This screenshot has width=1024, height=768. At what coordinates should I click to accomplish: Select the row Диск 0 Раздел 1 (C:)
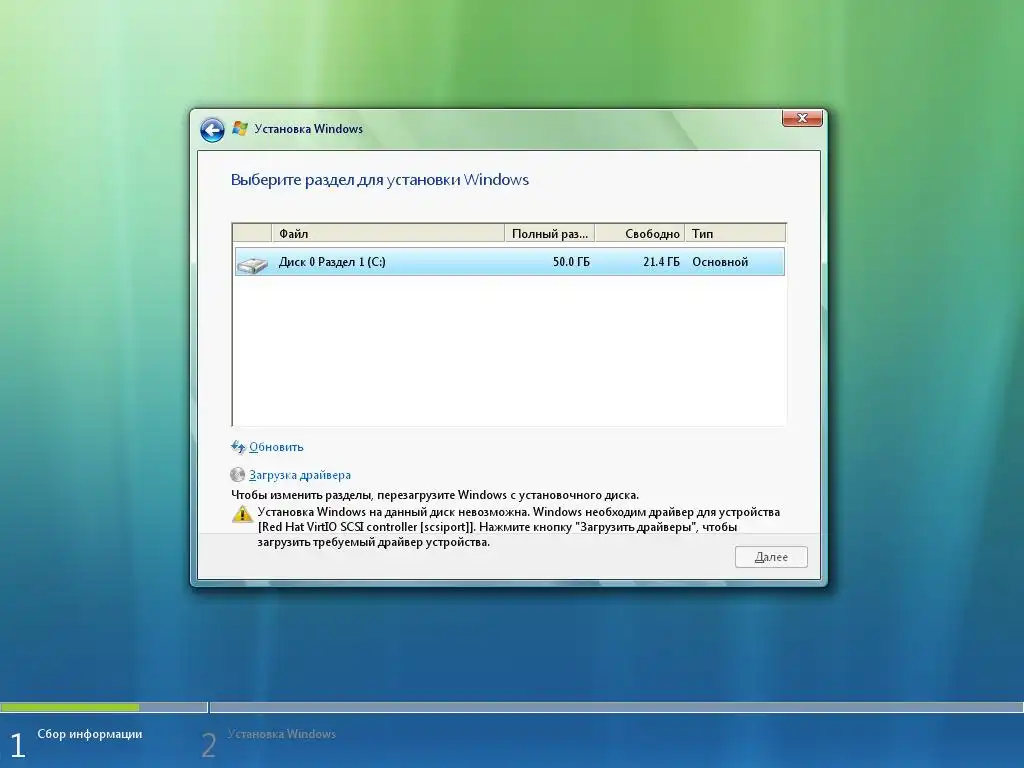tap(509, 262)
